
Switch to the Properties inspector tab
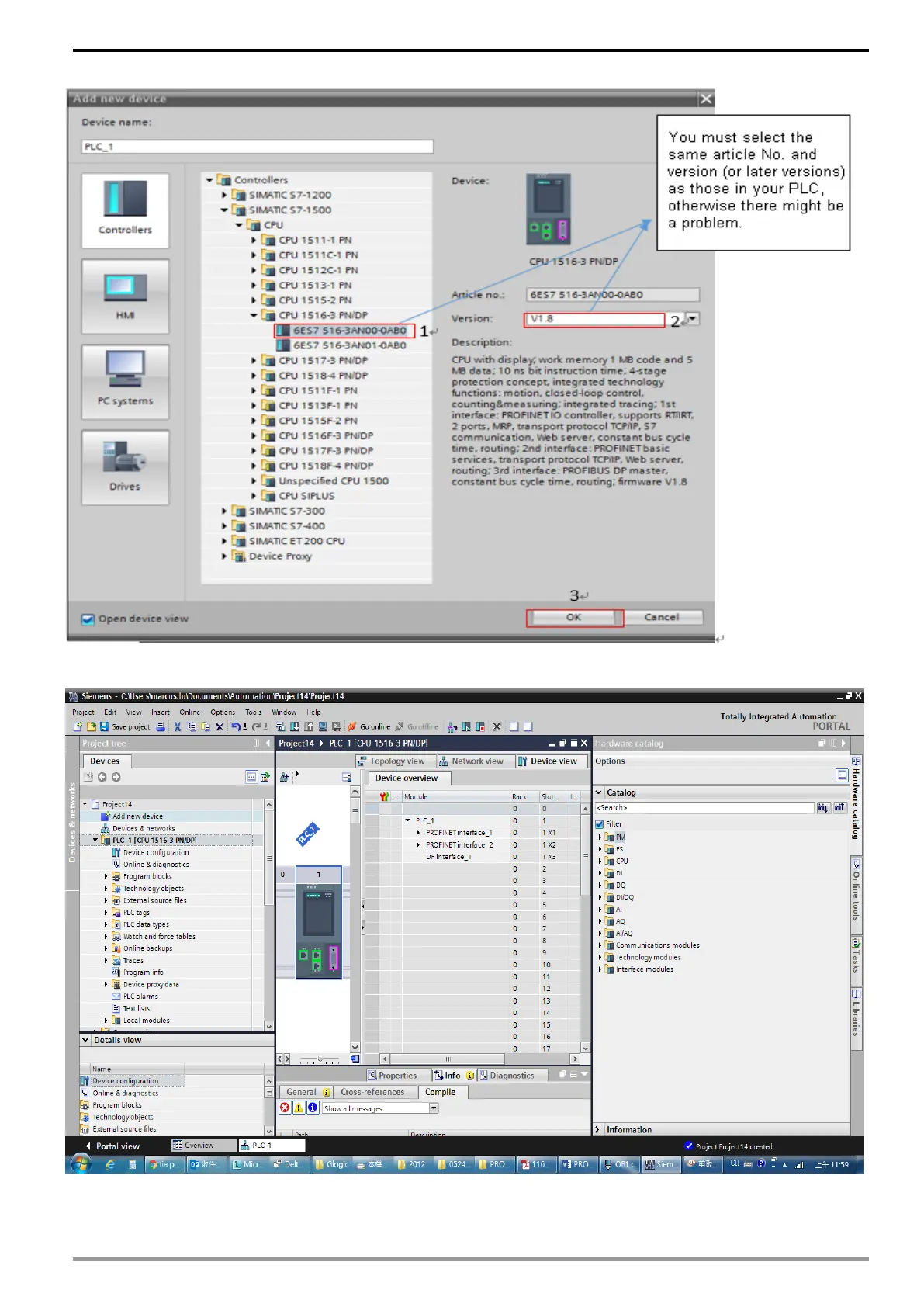point(393,1076)
